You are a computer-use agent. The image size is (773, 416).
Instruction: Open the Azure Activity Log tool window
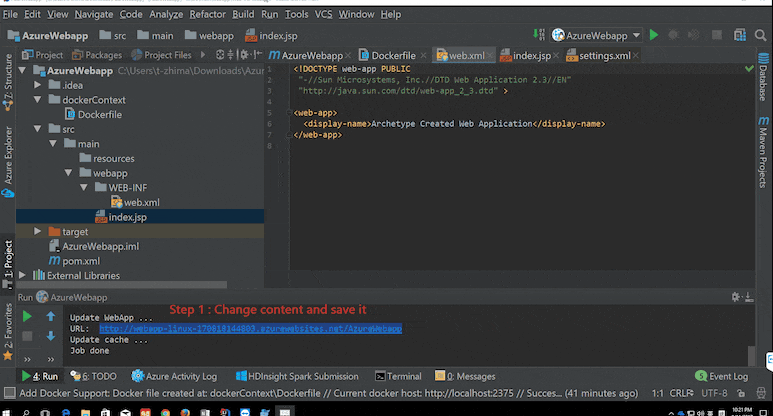(174, 376)
